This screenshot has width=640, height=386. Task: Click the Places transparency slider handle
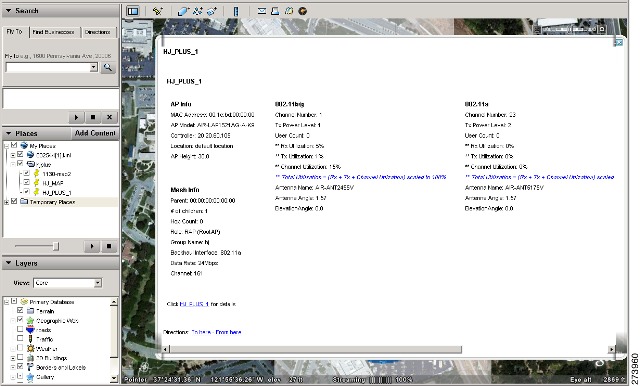(56, 246)
